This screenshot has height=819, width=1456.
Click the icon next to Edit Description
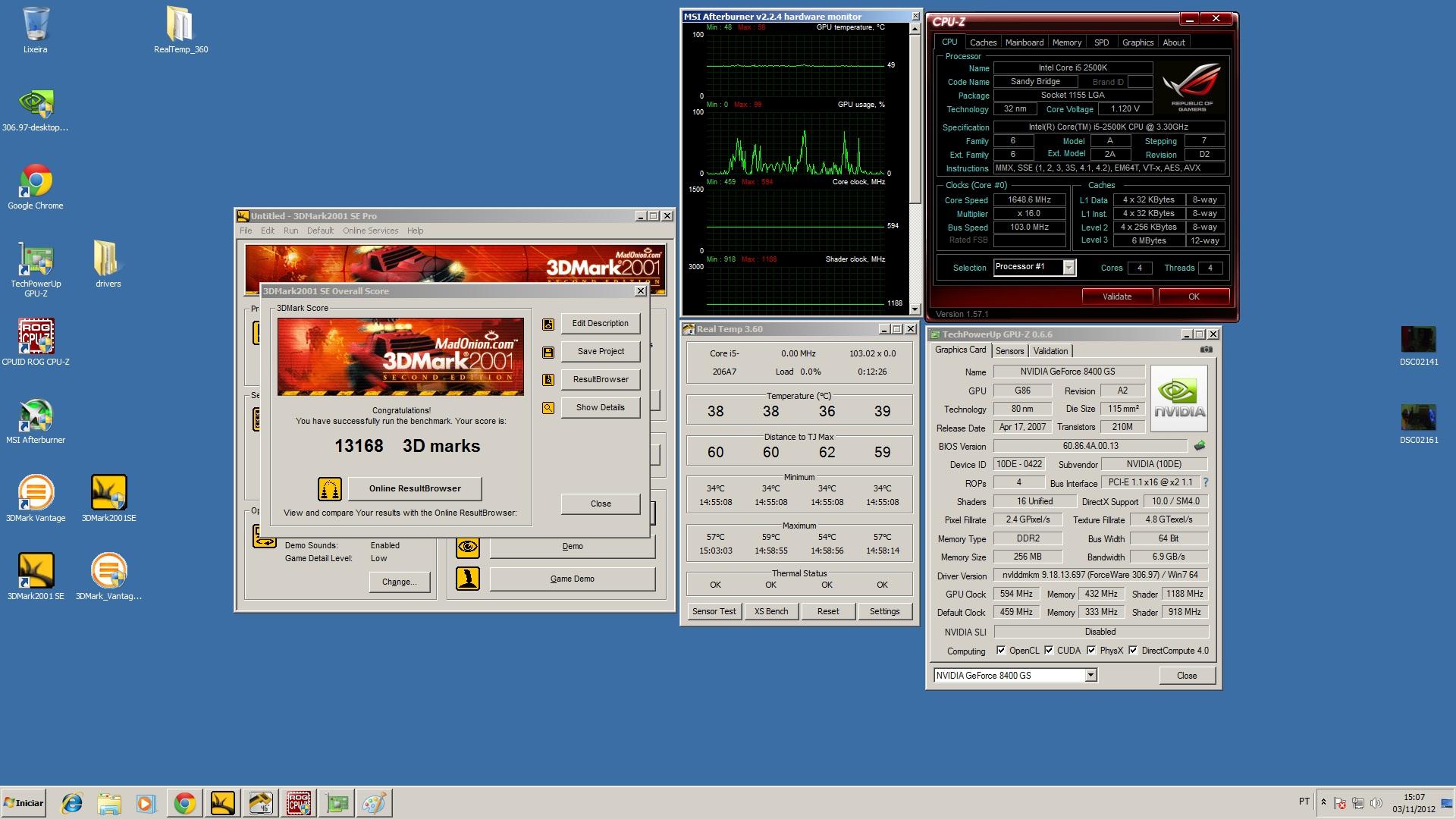548,325
